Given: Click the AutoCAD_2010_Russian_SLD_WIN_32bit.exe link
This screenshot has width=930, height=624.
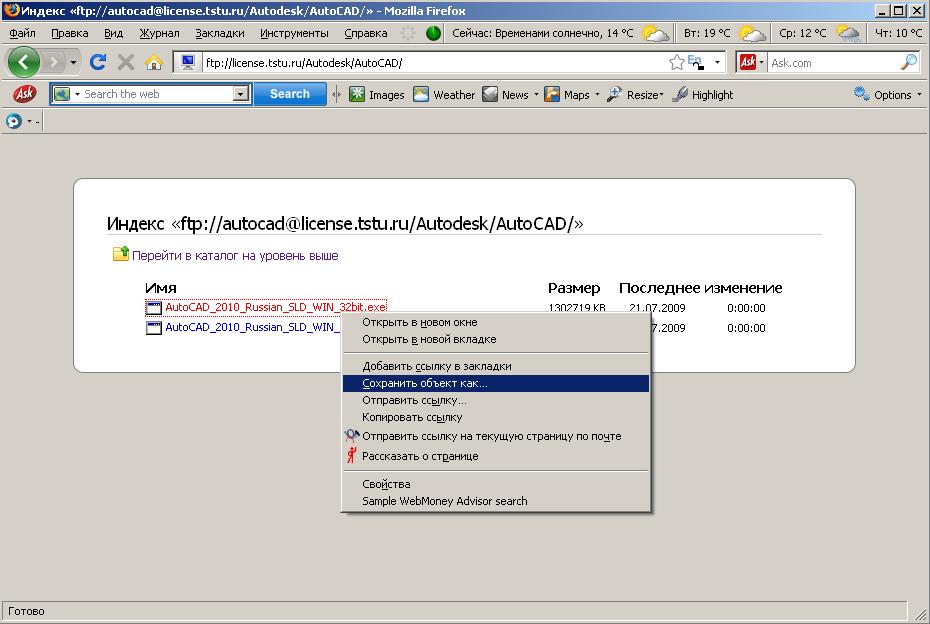Looking at the screenshot, I should point(276,307).
